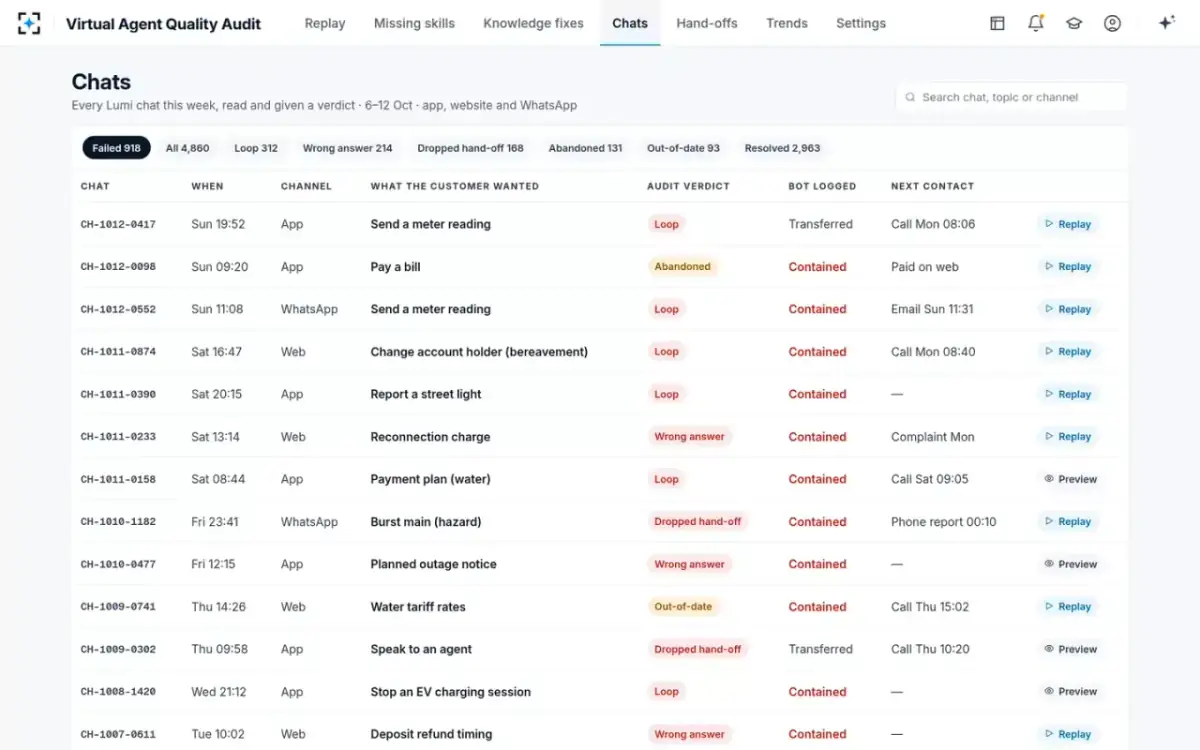Click the Email Sun 11:31 cell
Image resolution: width=1200 pixels, height=750 pixels.
coord(932,309)
